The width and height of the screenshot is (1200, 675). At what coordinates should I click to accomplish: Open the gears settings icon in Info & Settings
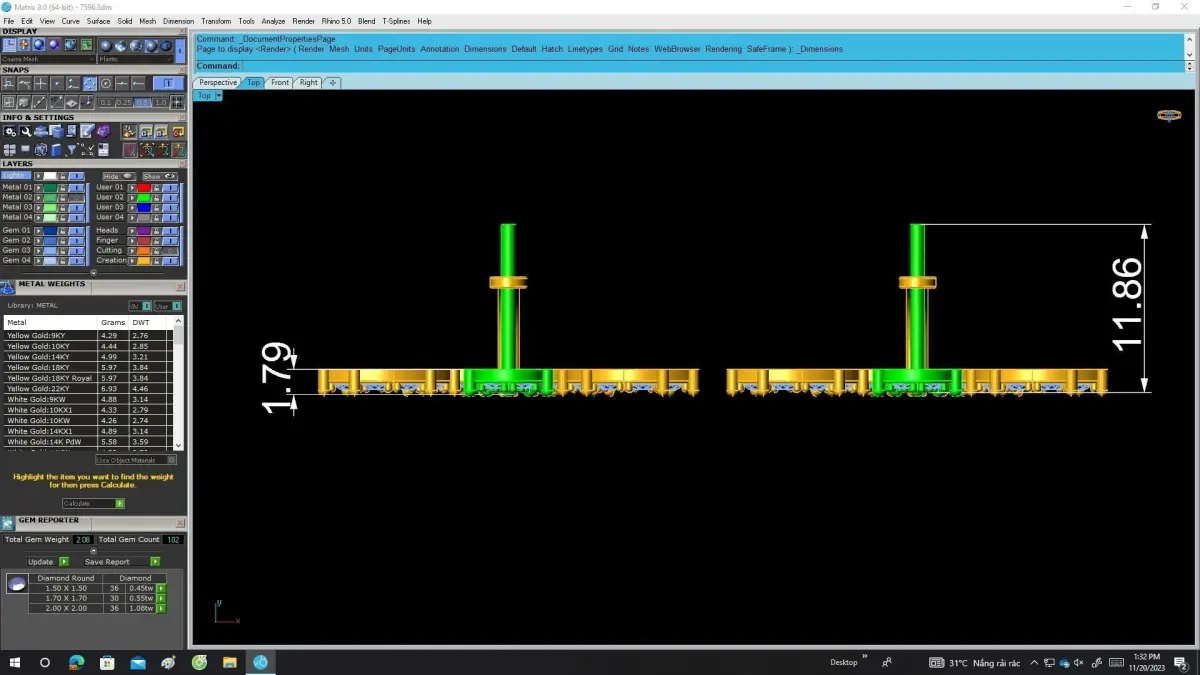pos(10,130)
